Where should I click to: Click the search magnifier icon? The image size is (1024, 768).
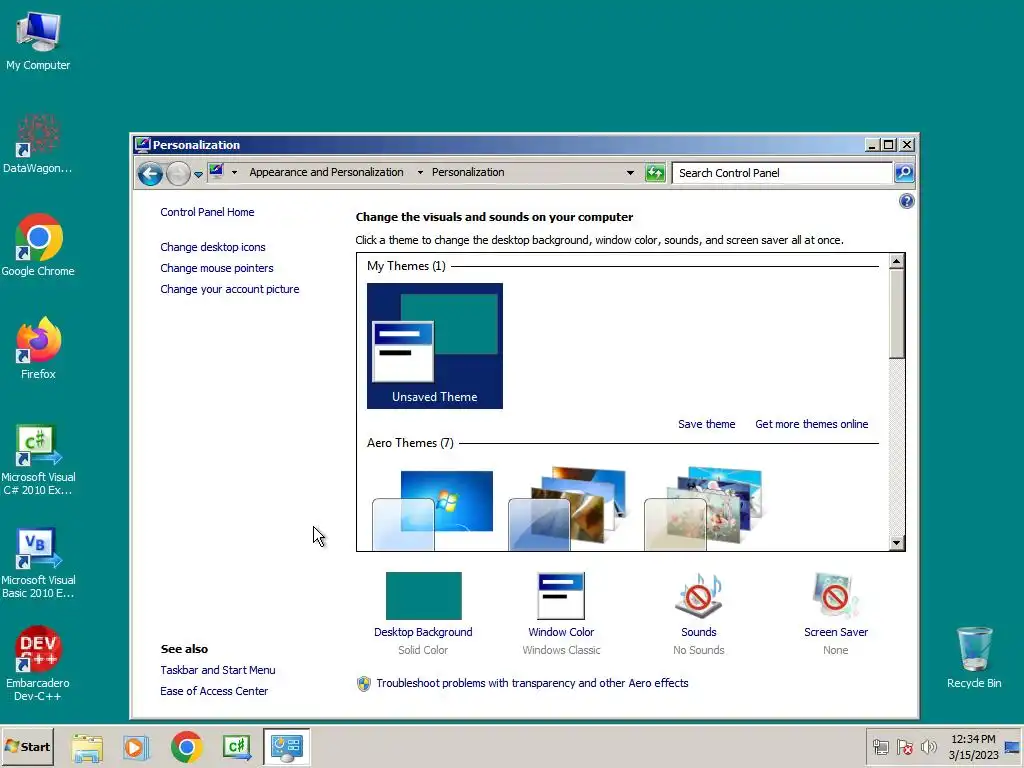(x=904, y=172)
